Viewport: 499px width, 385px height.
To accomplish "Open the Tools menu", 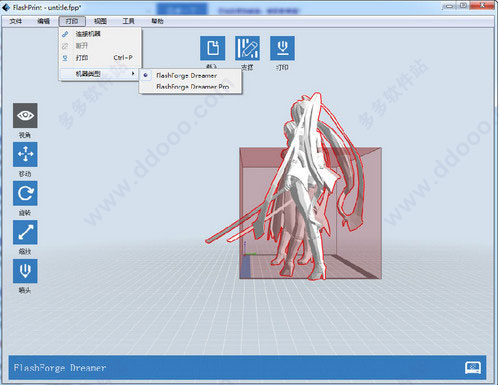I will [x=128, y=21].
